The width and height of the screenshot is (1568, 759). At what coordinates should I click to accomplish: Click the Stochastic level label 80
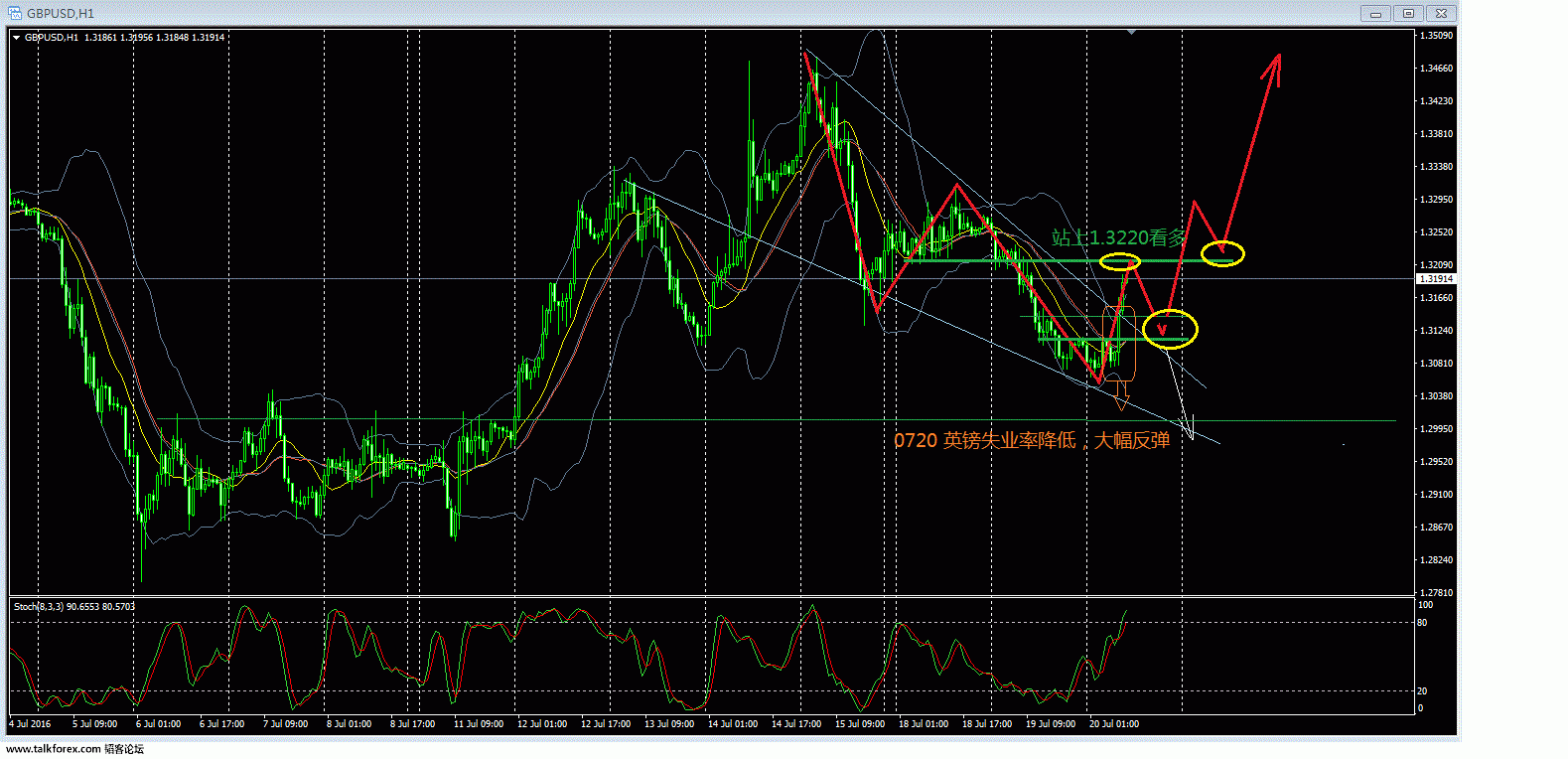coord(1422,623)
